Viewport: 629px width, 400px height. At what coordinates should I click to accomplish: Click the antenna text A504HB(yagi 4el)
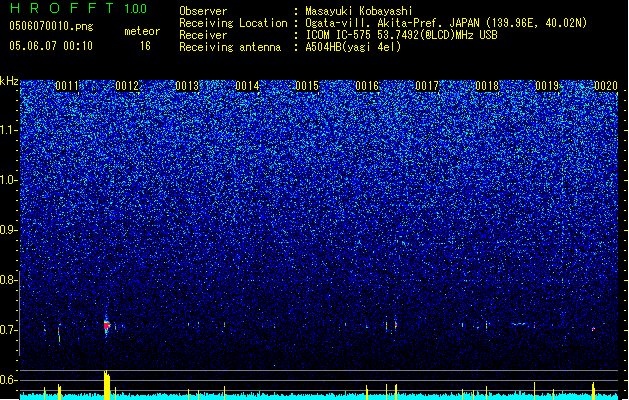pos(353,47)
